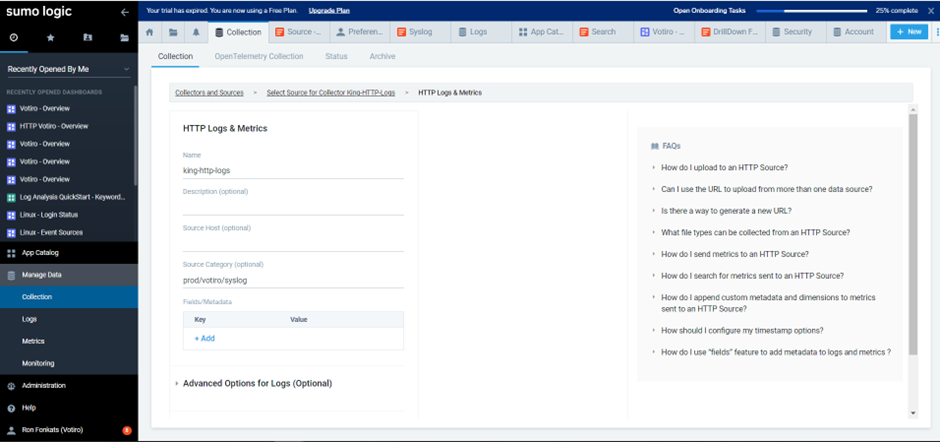
Task: Open the red notification badge showing 8
Action: click(x=126, y=430)
